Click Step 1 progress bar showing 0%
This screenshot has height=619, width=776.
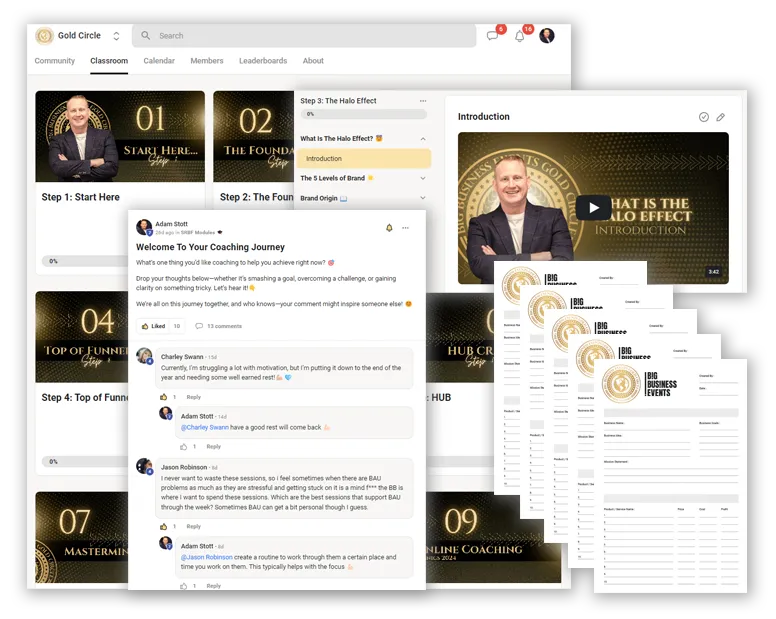[85, 261]
